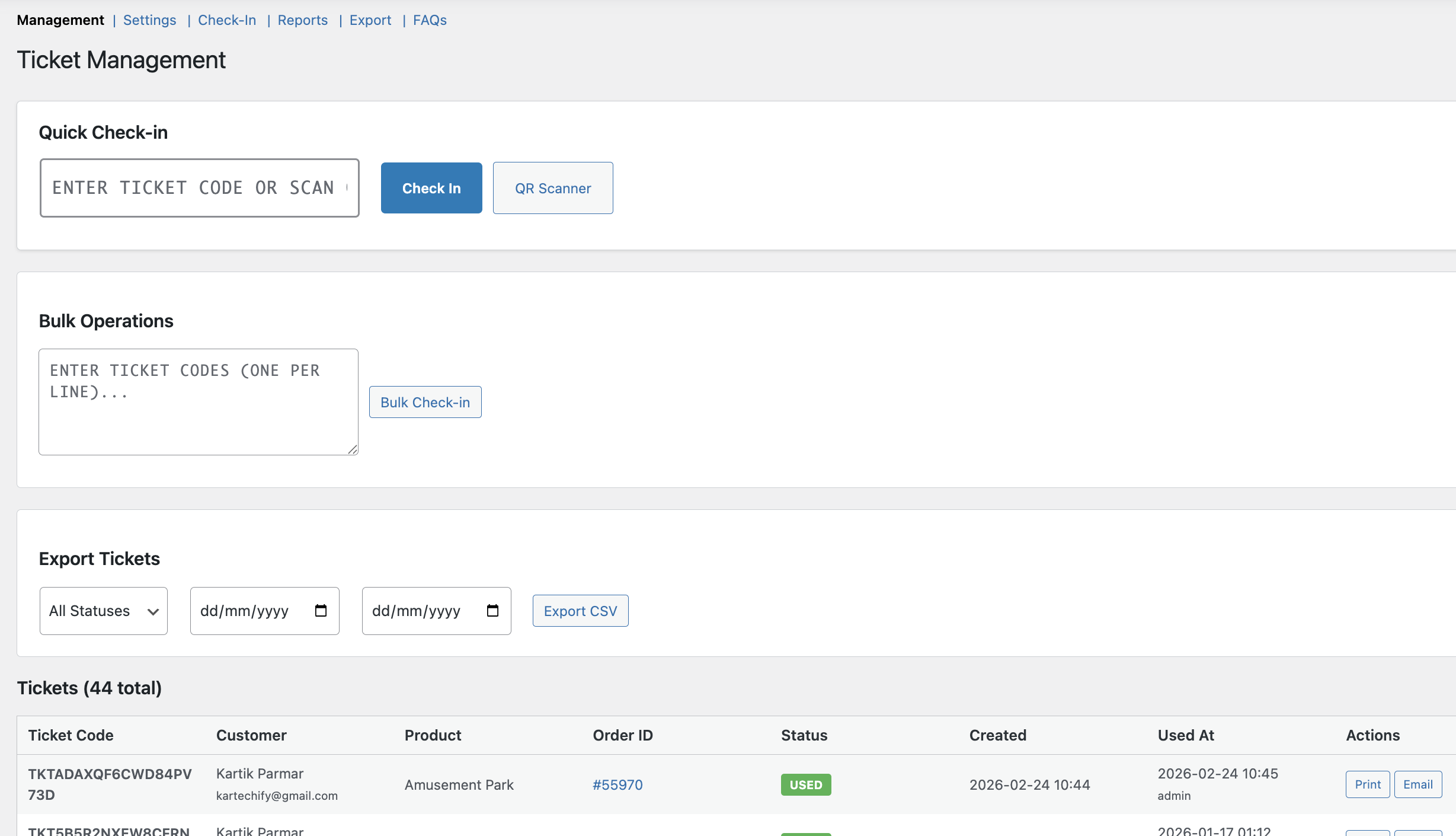Open the Export tab
The width and height of the screenshot is (1456, 836).
point(370,20)
